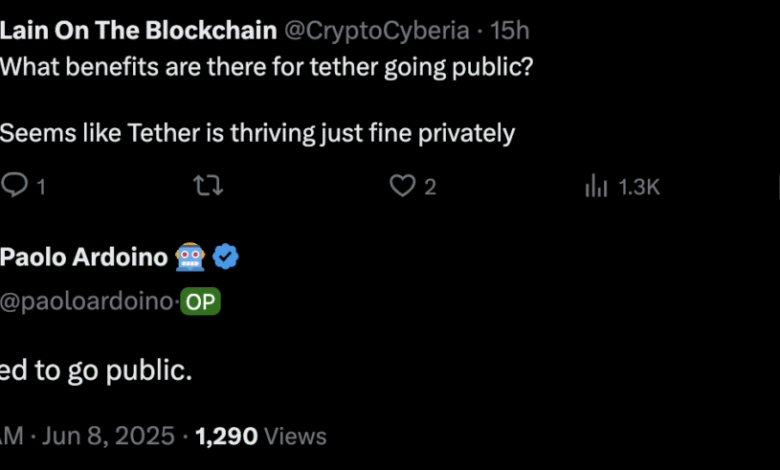Screen dimensions: 780x470
Task: Open the @CryptoCyberia handle link
Action: pos(377,31)
